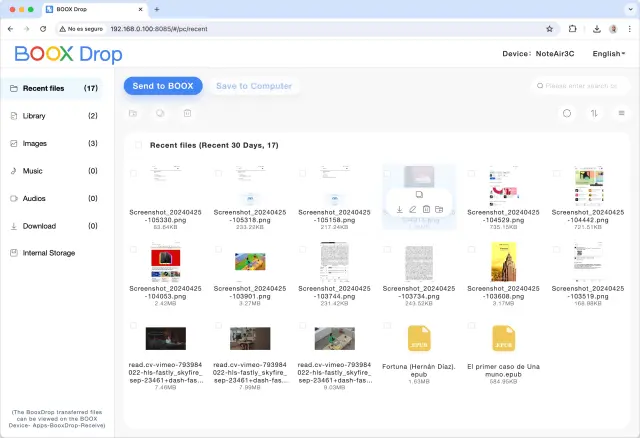This screenshot has width=640, height=438.
Task: Check the box for Screenshot_20240425-105330.png
Action: coord(134,172)
